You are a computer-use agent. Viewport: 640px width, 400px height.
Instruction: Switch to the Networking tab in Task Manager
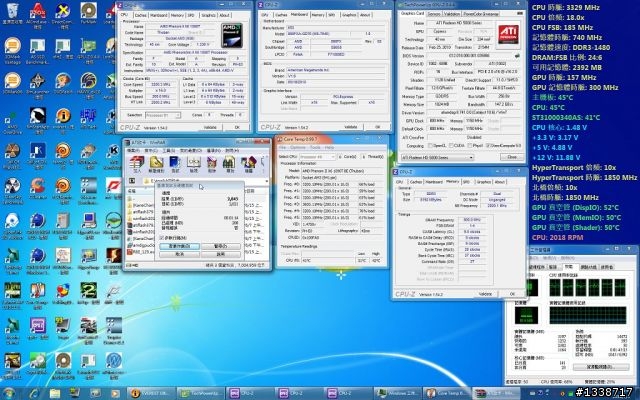[589, 267]
